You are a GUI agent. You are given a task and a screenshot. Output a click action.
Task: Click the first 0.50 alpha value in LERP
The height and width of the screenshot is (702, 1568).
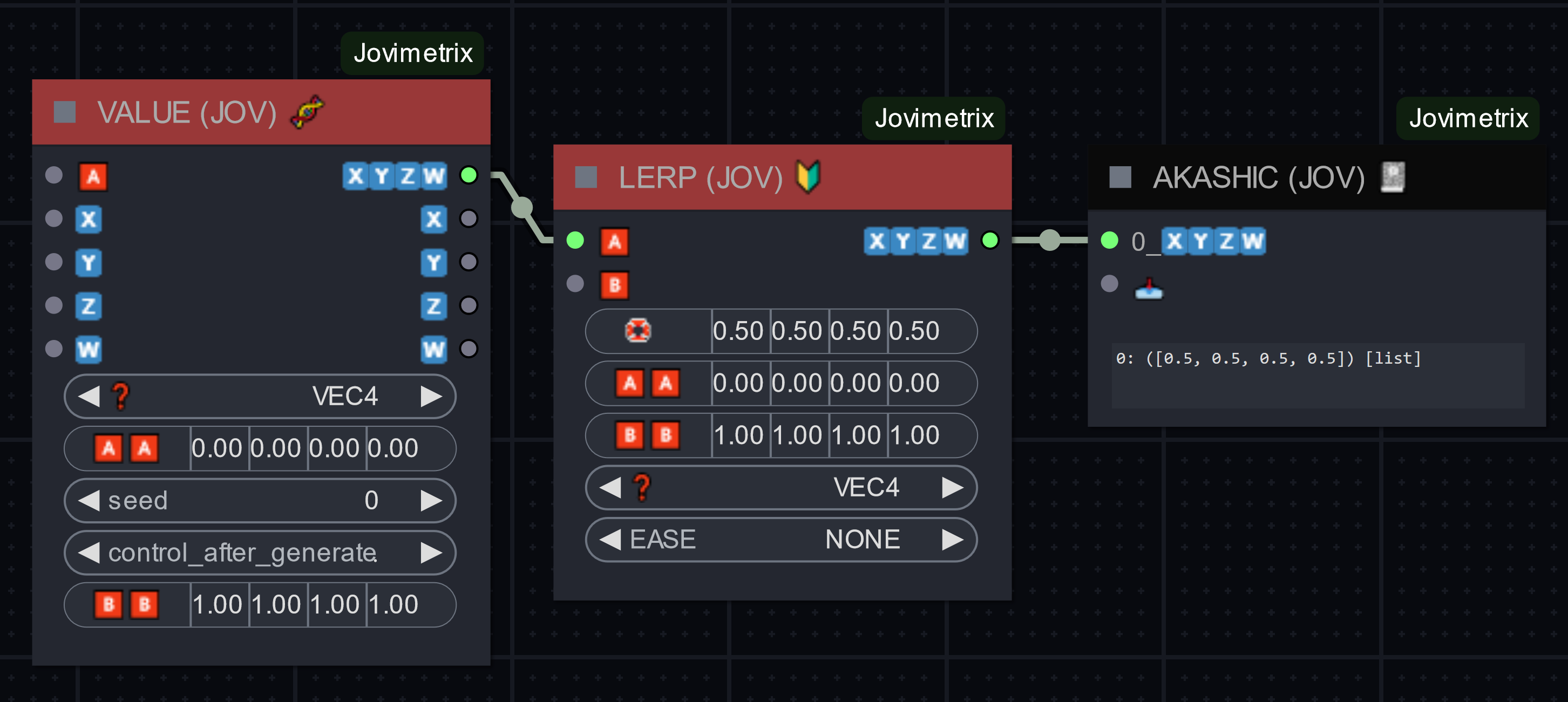pos(738,331)
